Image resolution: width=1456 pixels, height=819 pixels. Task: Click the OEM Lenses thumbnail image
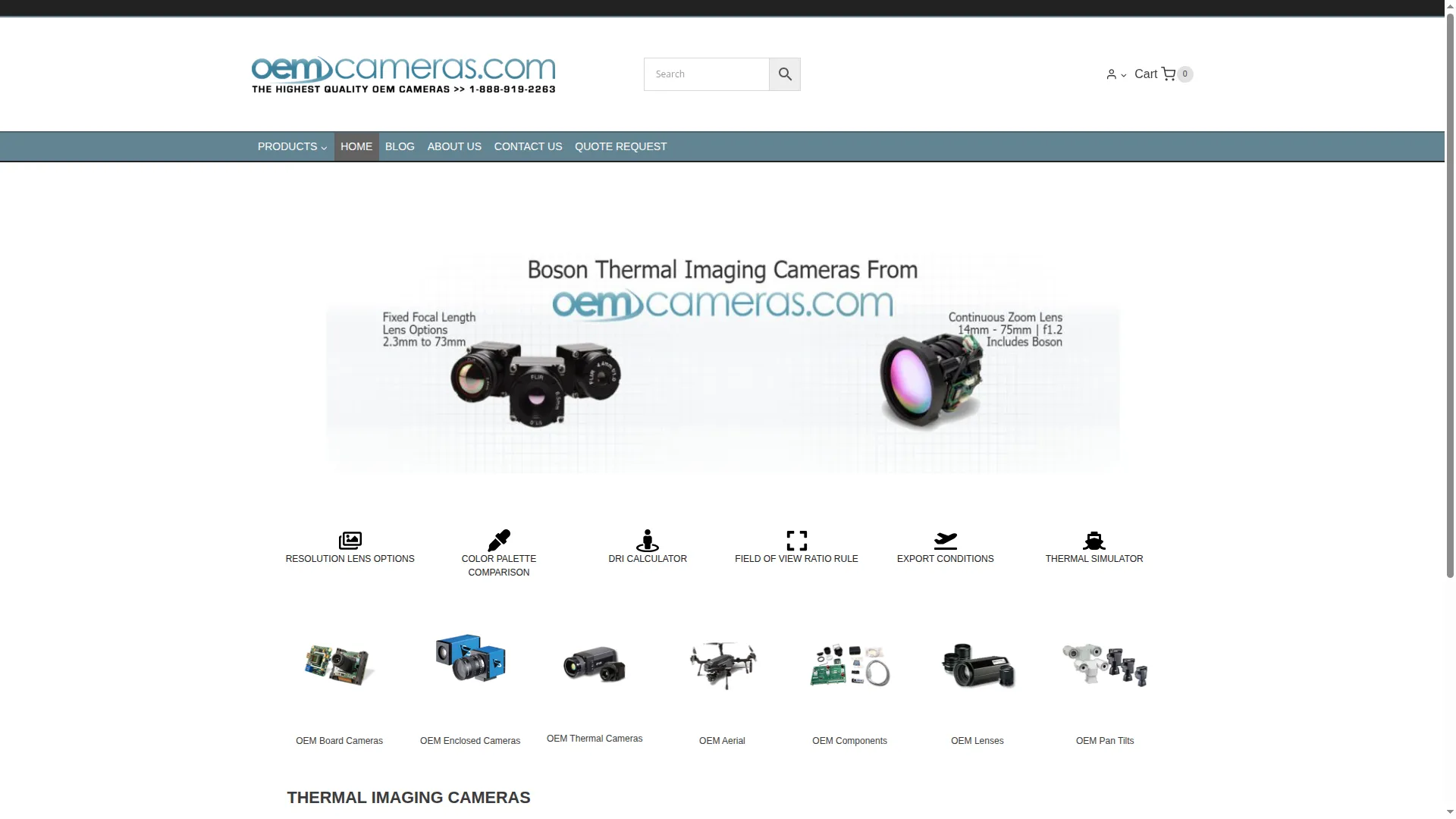[x=977, y=665]
